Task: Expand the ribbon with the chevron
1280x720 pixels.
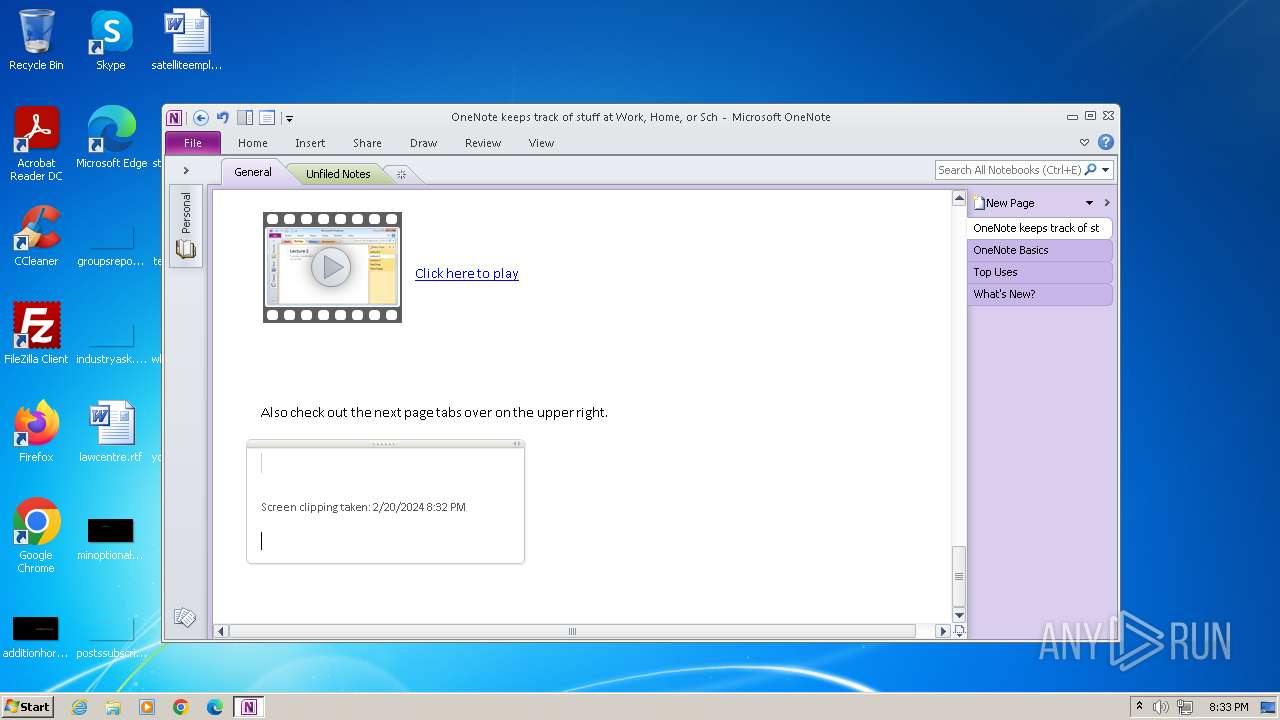Action: point(1085,143)
